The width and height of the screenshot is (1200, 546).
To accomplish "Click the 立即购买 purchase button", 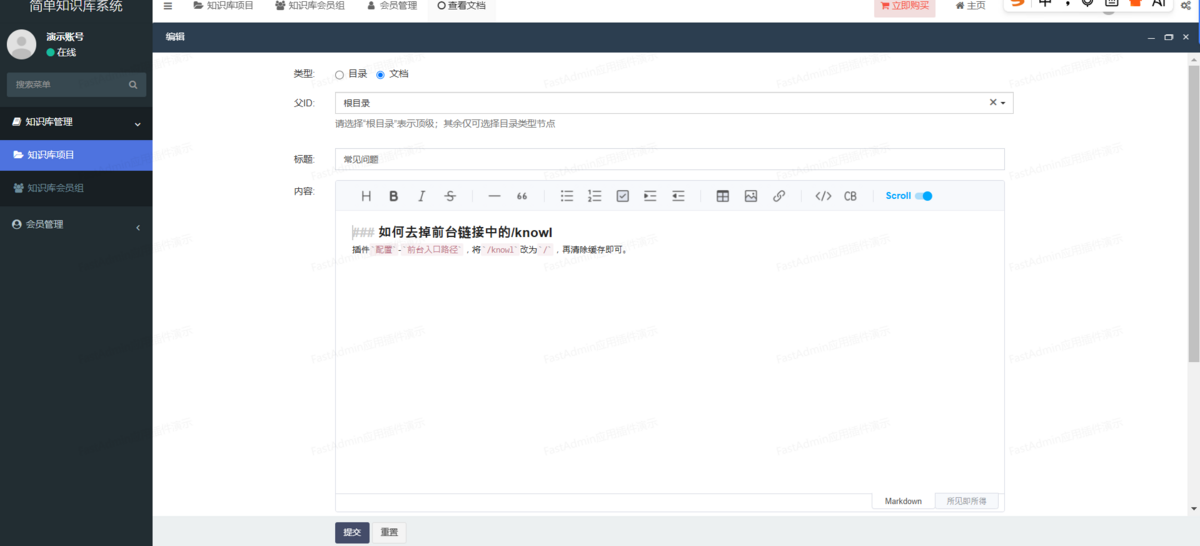I will click(905, 6).
